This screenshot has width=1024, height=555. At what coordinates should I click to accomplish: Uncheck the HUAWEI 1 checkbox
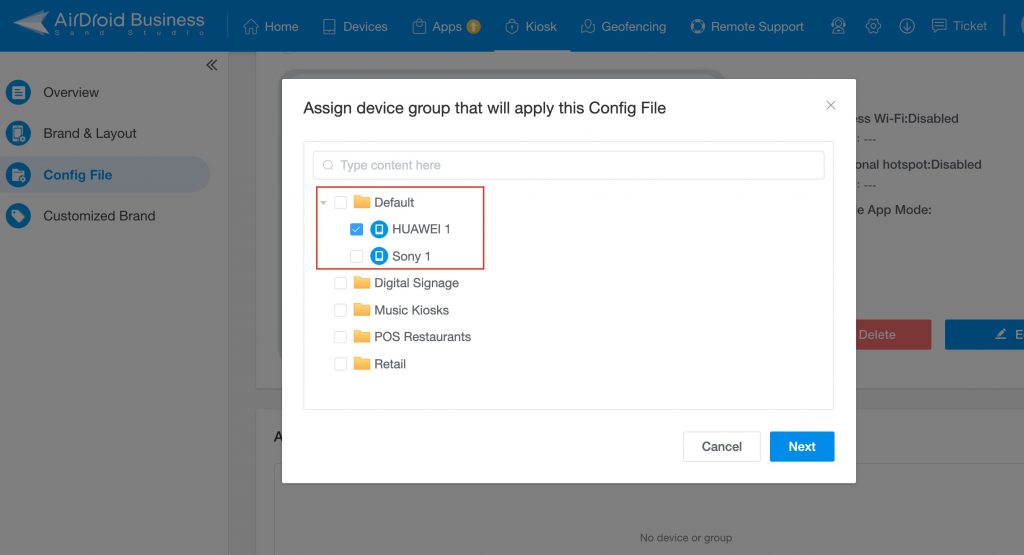357,229
